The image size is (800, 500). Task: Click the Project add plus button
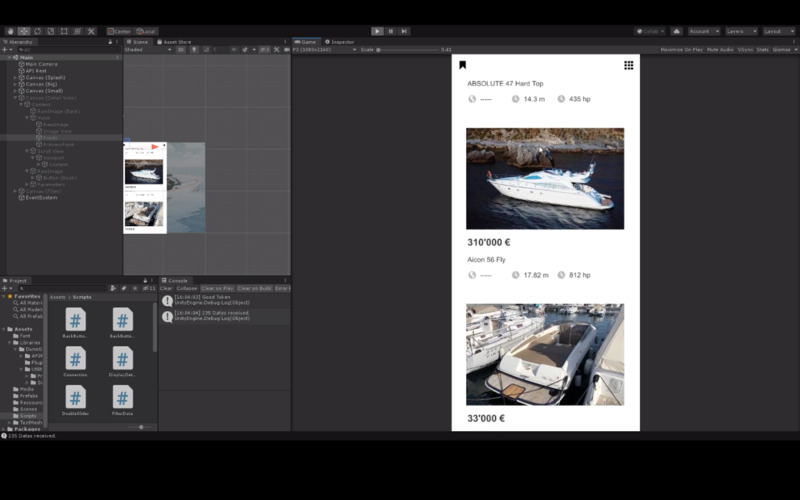tap(5, 288)
